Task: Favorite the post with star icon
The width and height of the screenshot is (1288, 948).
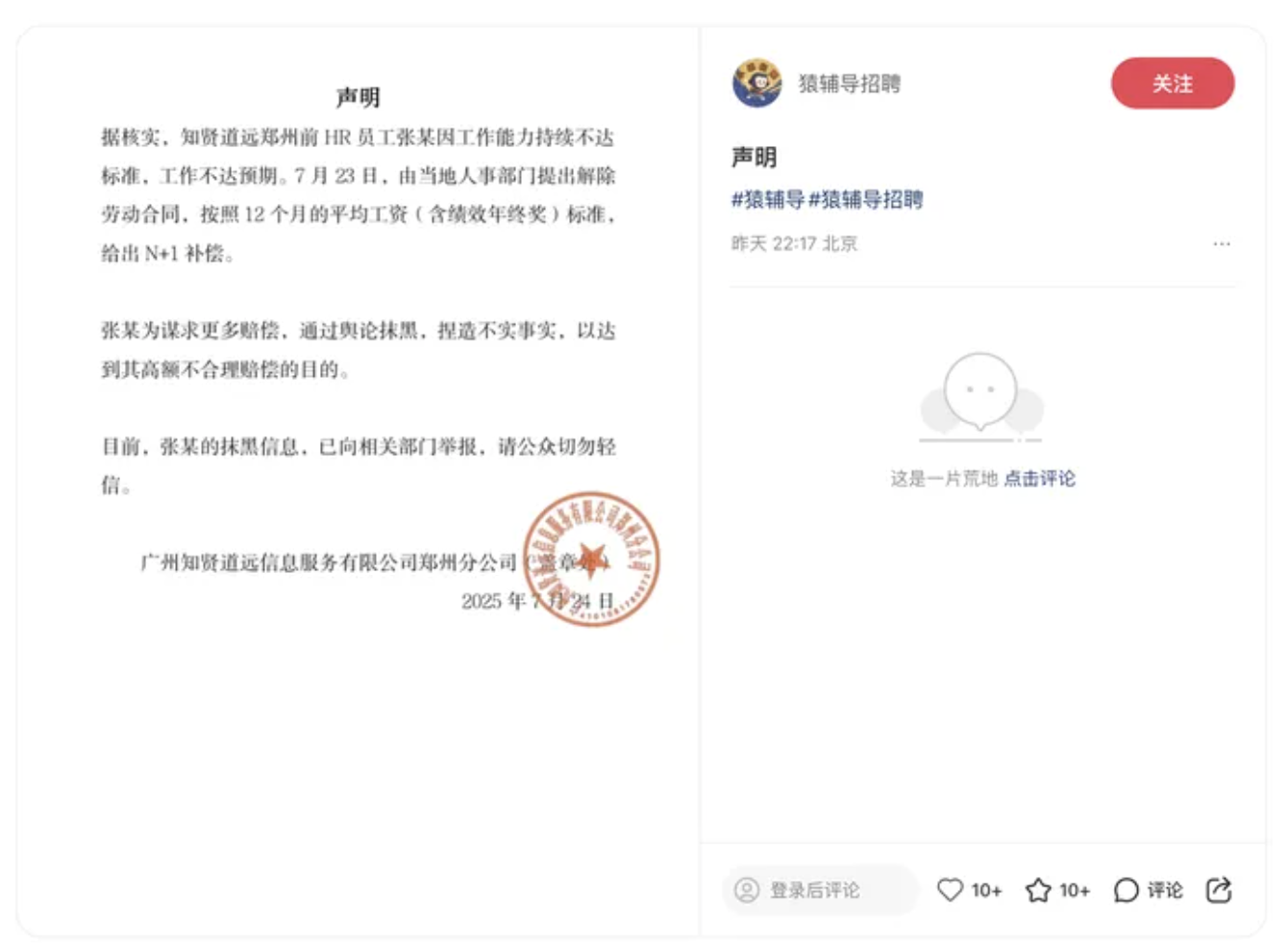Action: point(1038,889)
